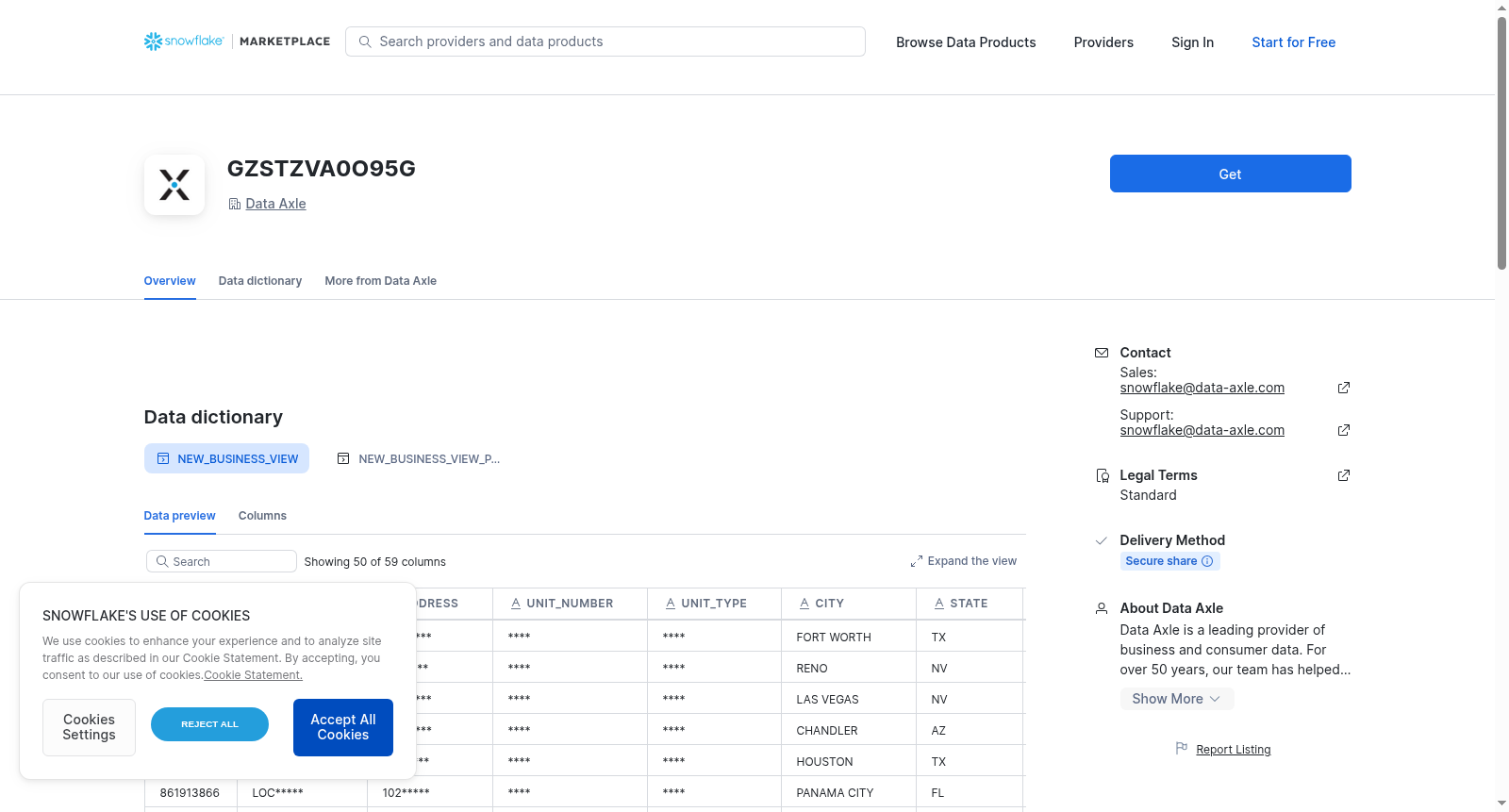Click the magnifier icon in table search

pyautogui.click(x=162, y=561)
